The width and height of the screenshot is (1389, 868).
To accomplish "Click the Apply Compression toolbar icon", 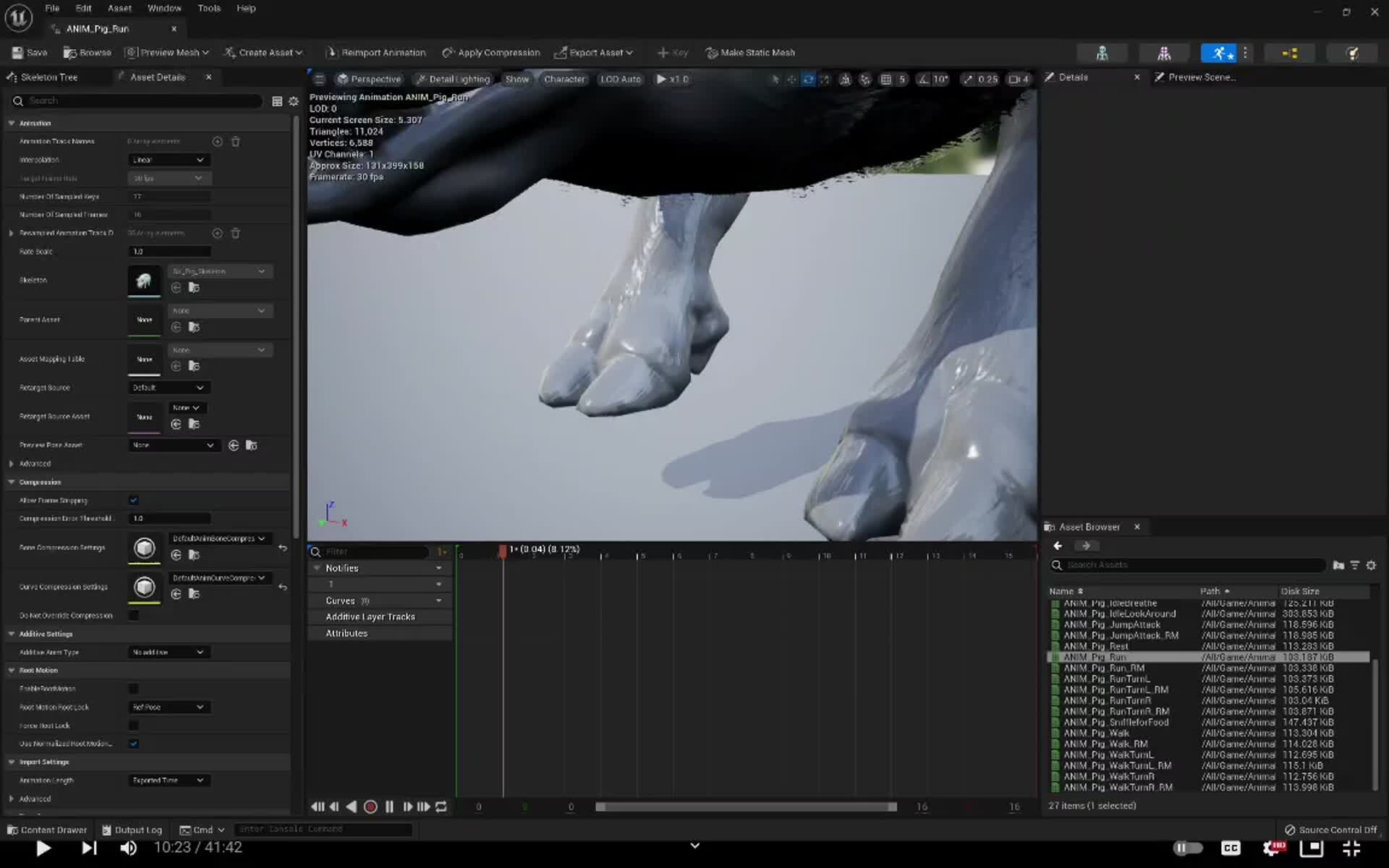I will point(449,52).
